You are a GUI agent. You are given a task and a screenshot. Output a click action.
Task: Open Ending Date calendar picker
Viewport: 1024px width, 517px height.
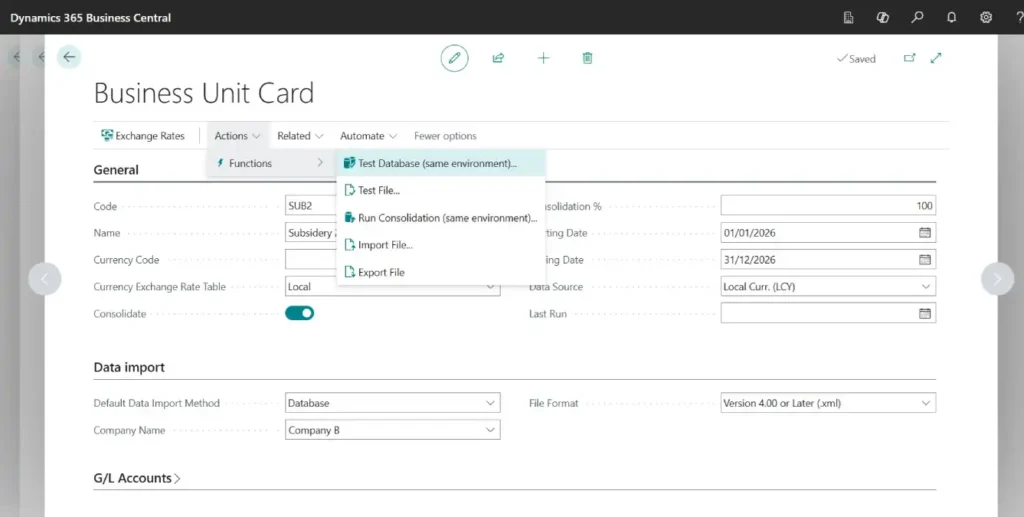point(925,259)
